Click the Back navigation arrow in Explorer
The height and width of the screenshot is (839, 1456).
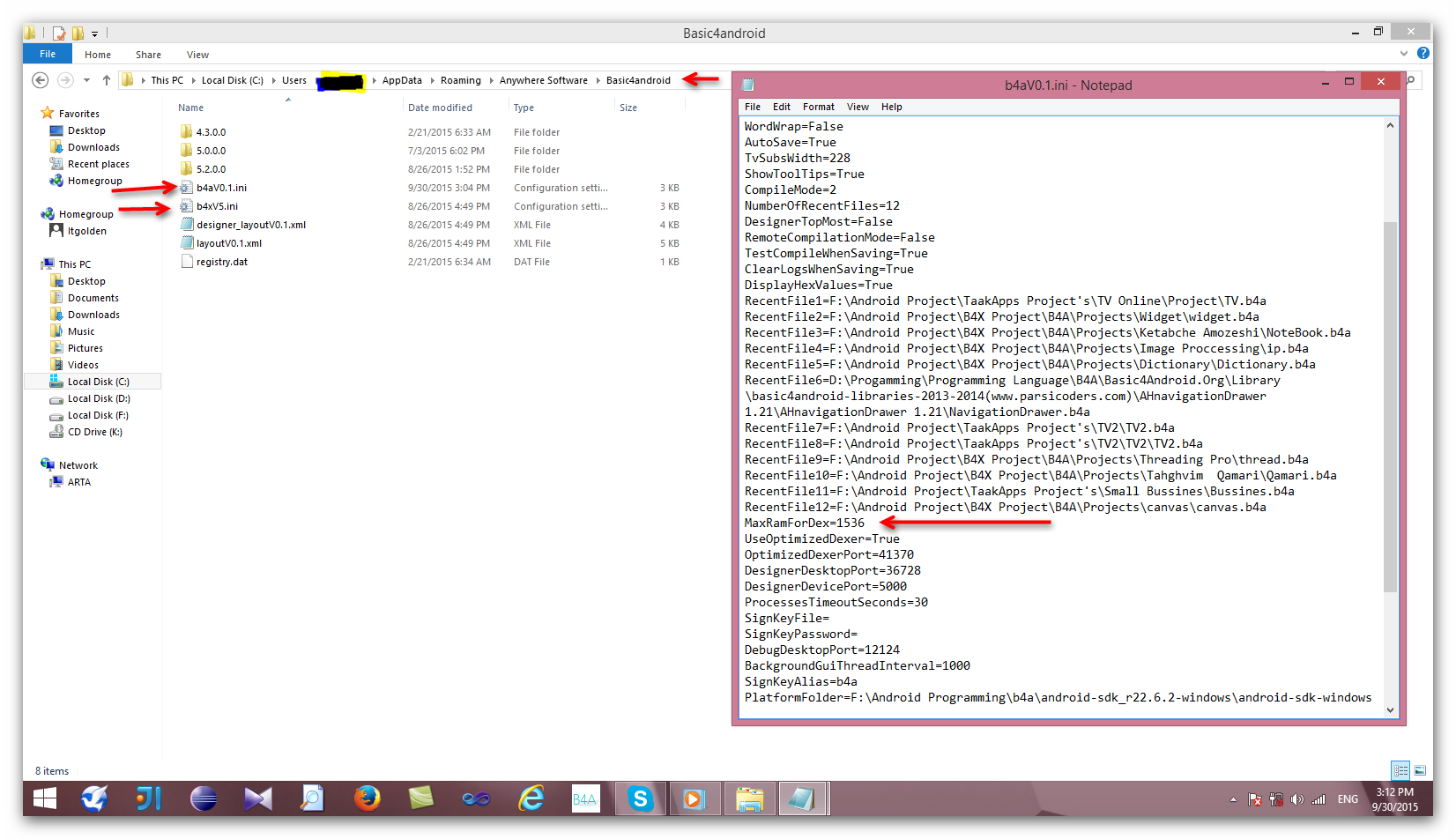pos(40,80)
